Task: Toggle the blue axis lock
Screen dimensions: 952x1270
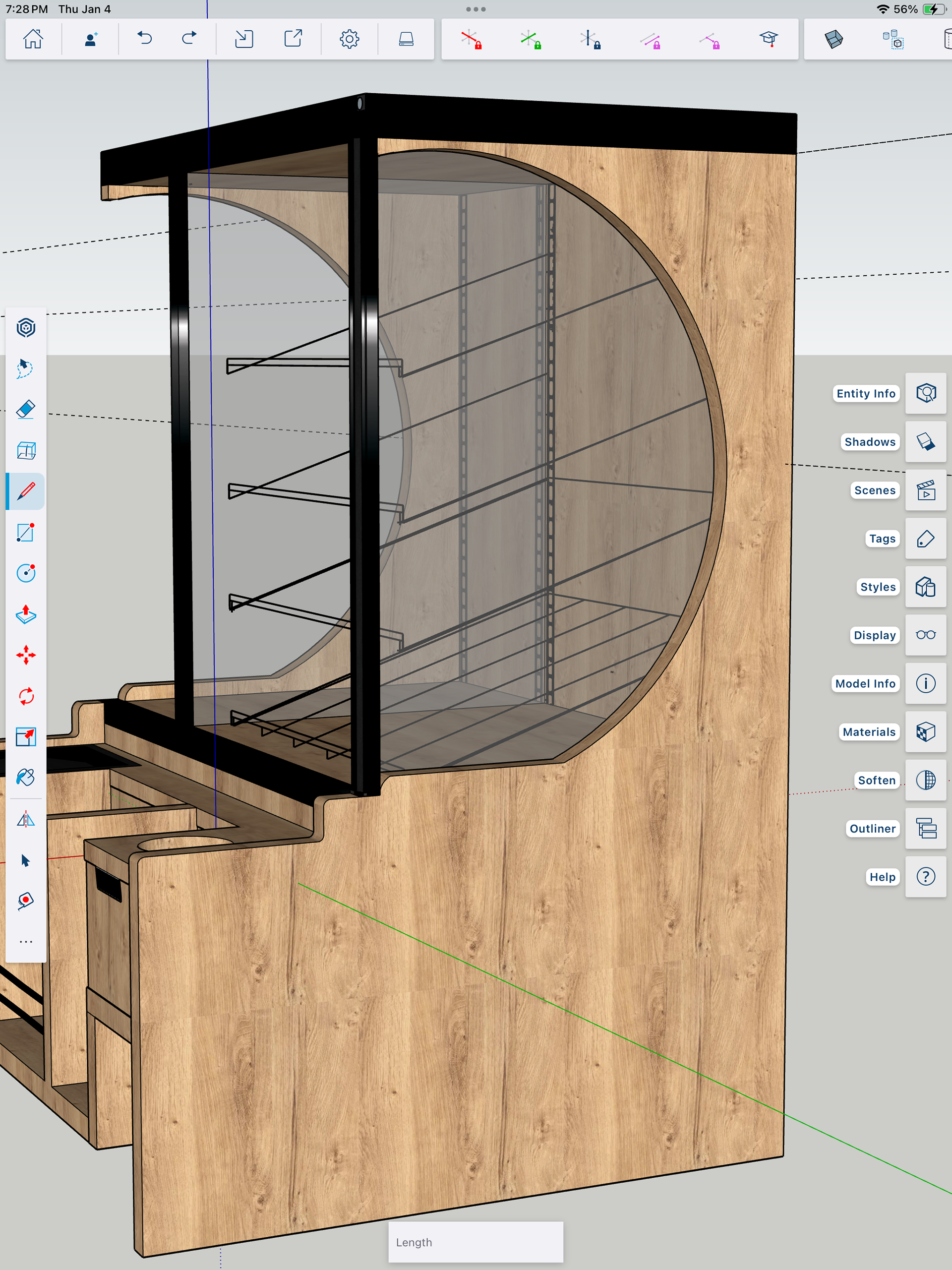Action: pos(590,39)
